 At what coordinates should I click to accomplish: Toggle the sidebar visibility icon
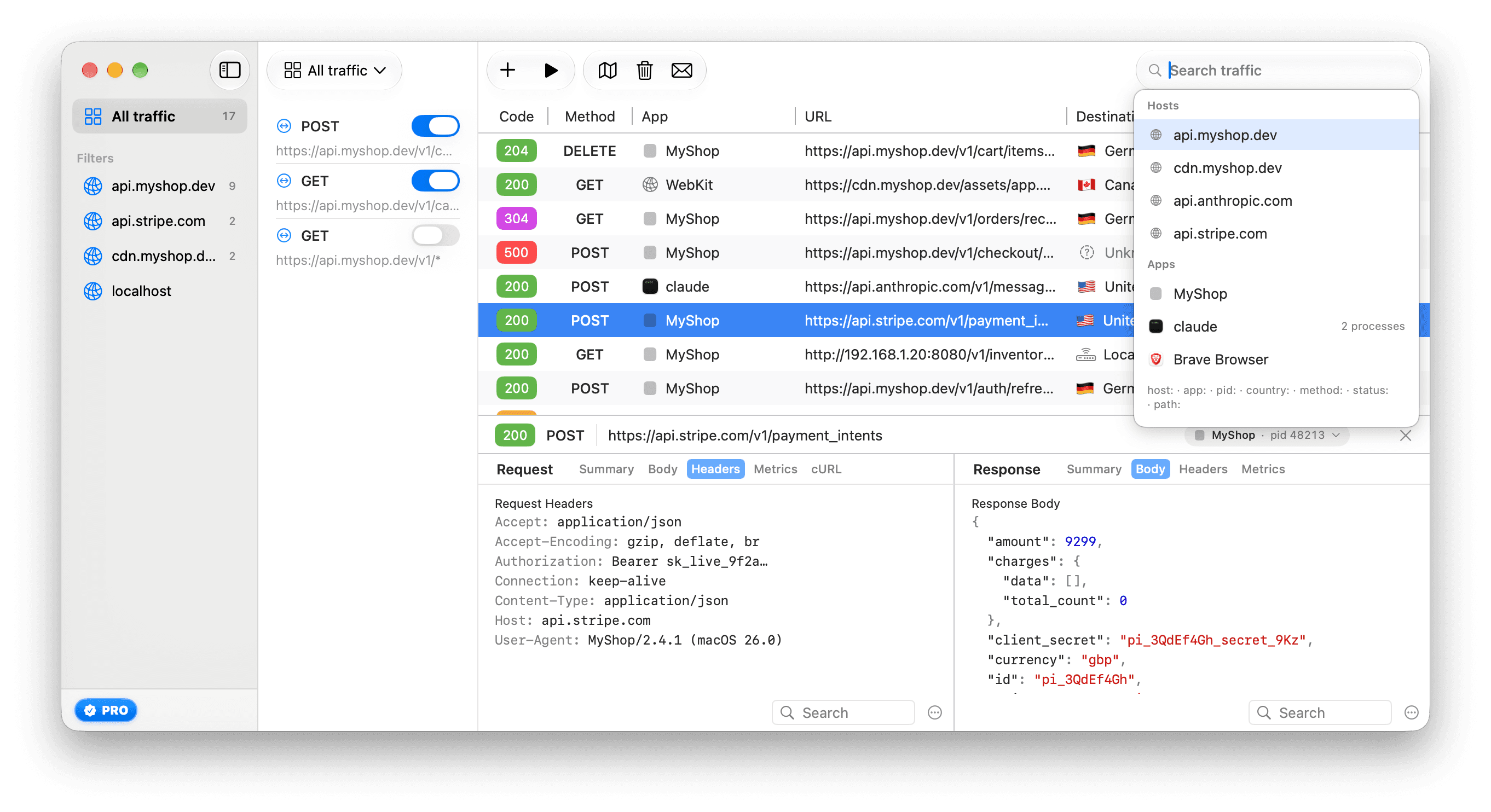click(x=230, y=70)
